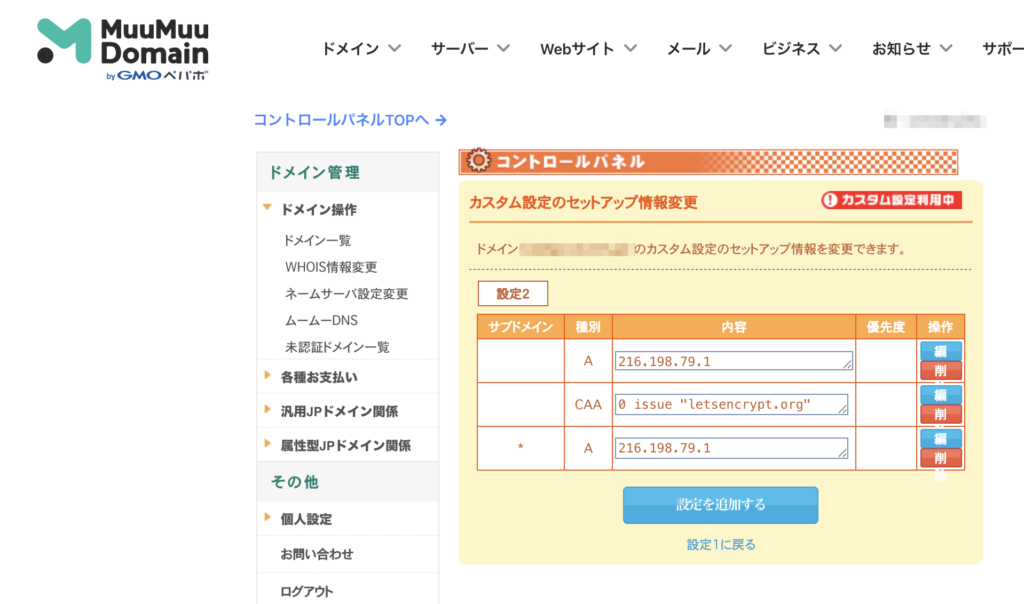The width and height of the screenshot is (1024, 604).
Task: Collapse the ドメイン操作 sidebar section
Action: click(x=318, y=210)
